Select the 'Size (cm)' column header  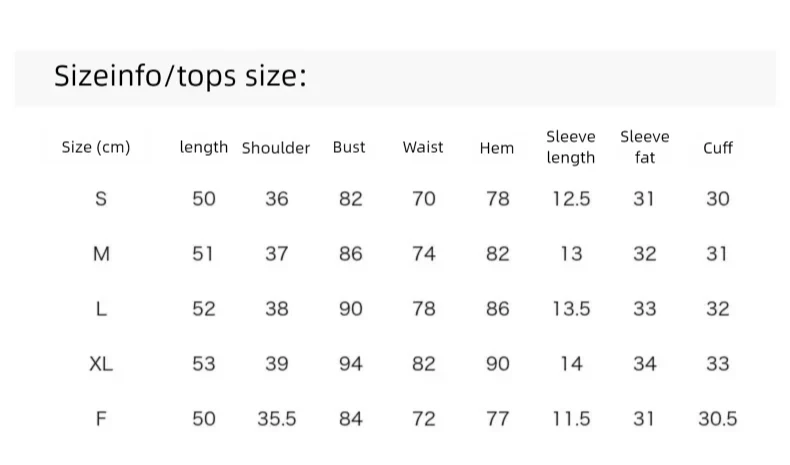tap(96, 147)
